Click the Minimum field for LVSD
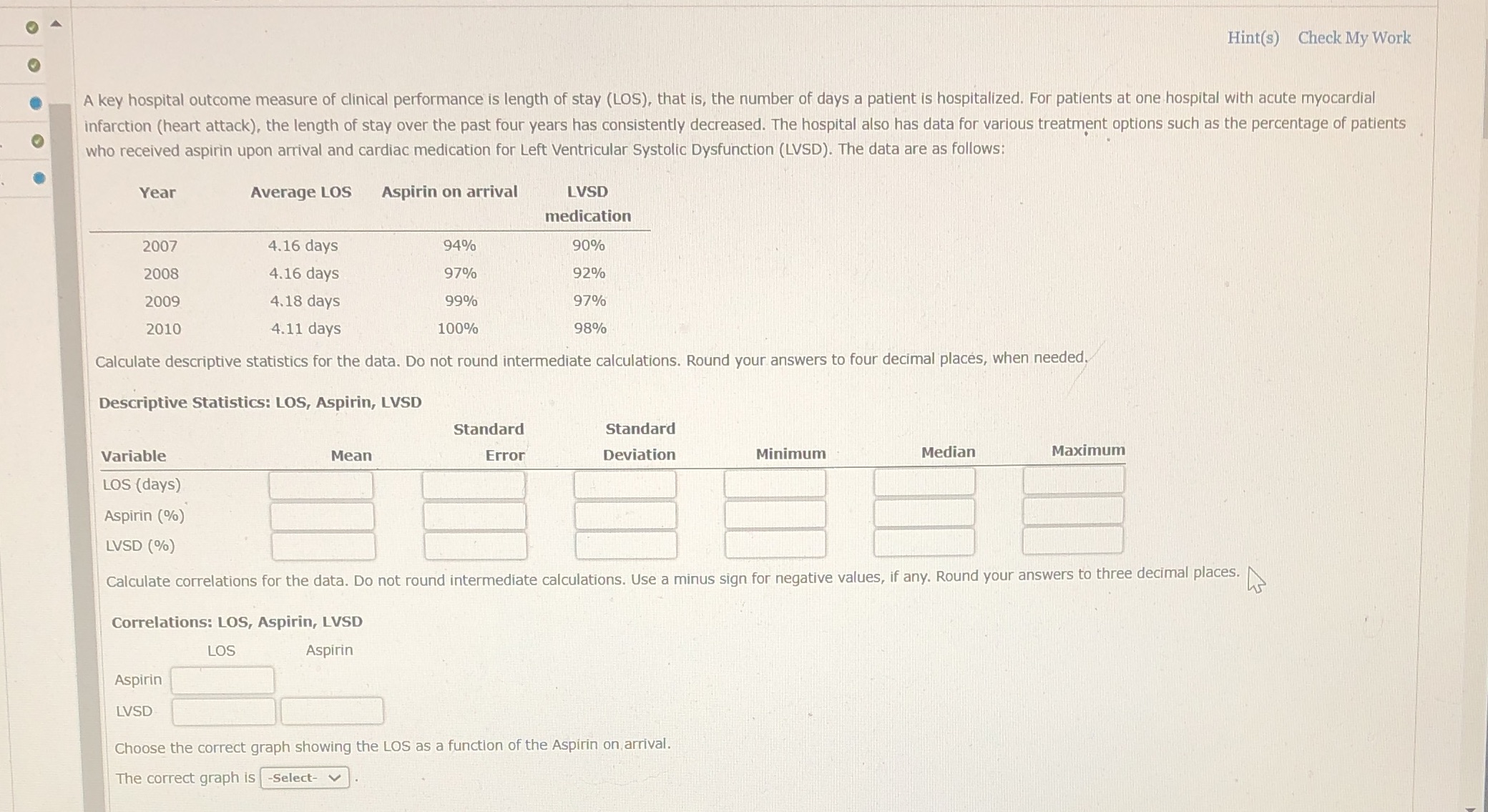 (775, 546)
